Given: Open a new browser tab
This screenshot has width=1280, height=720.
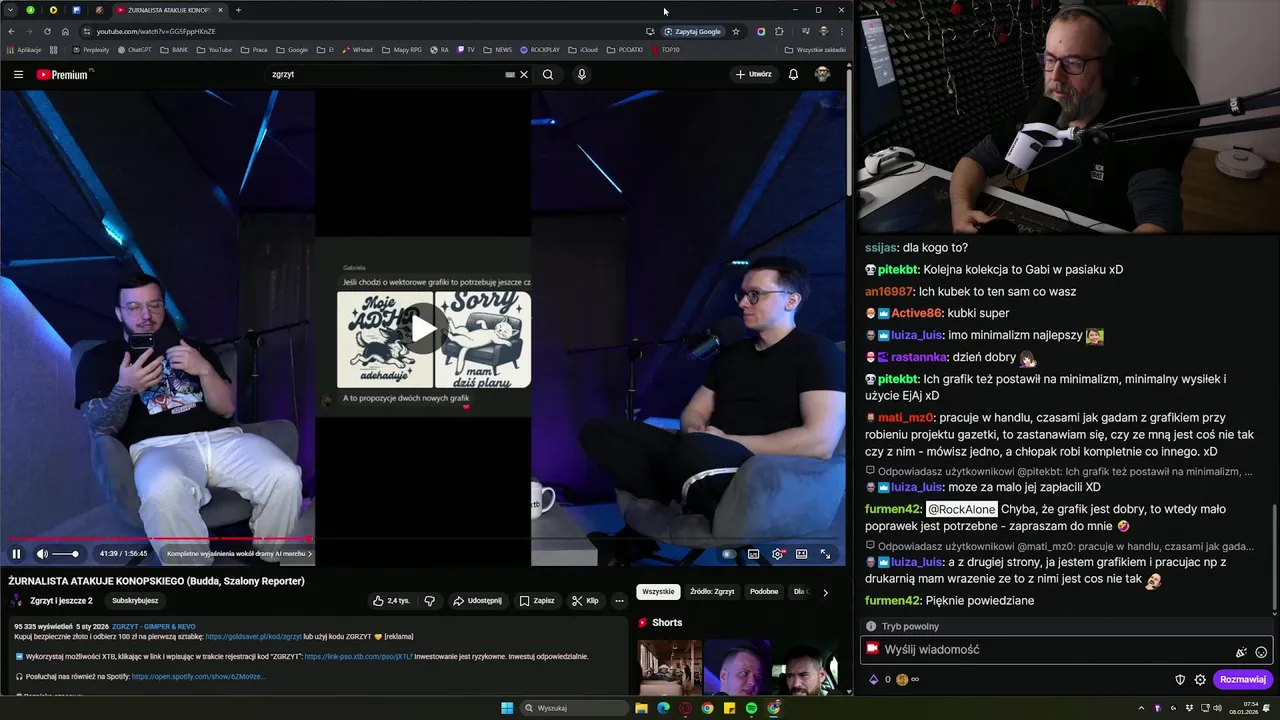Looking at the screenshot, I should (238, 10).
